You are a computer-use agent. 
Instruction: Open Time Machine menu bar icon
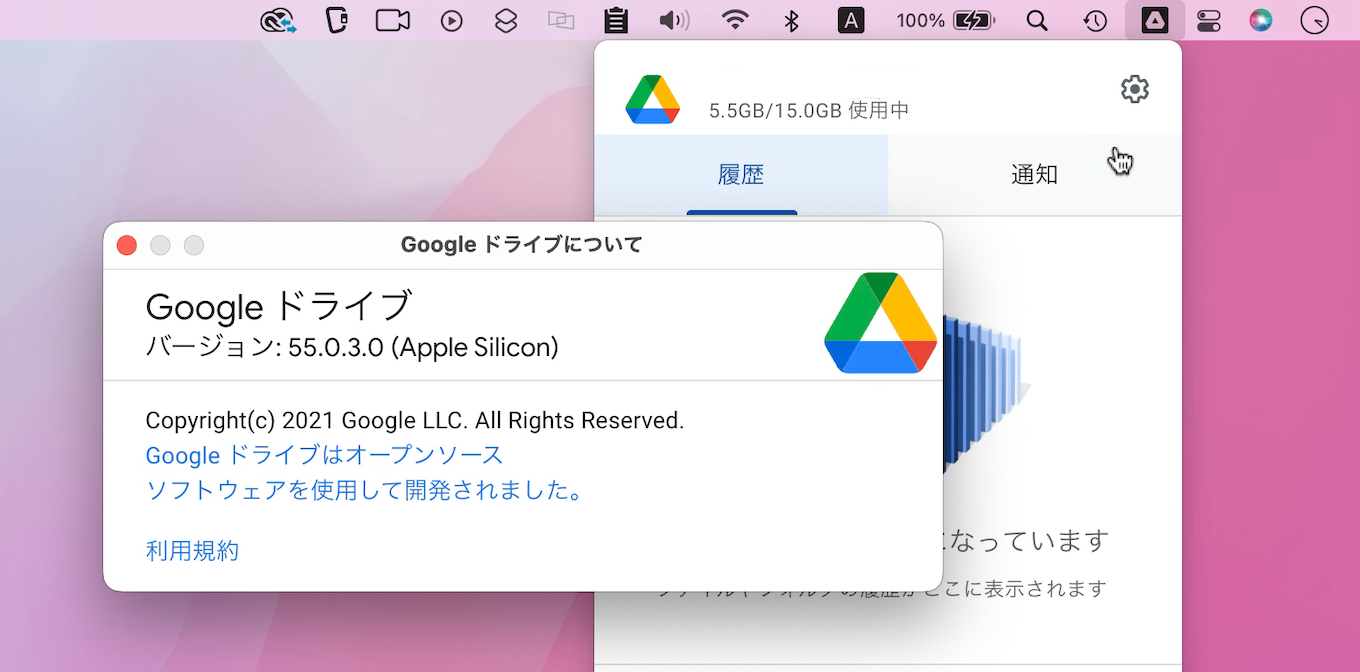click(1095, 20)
